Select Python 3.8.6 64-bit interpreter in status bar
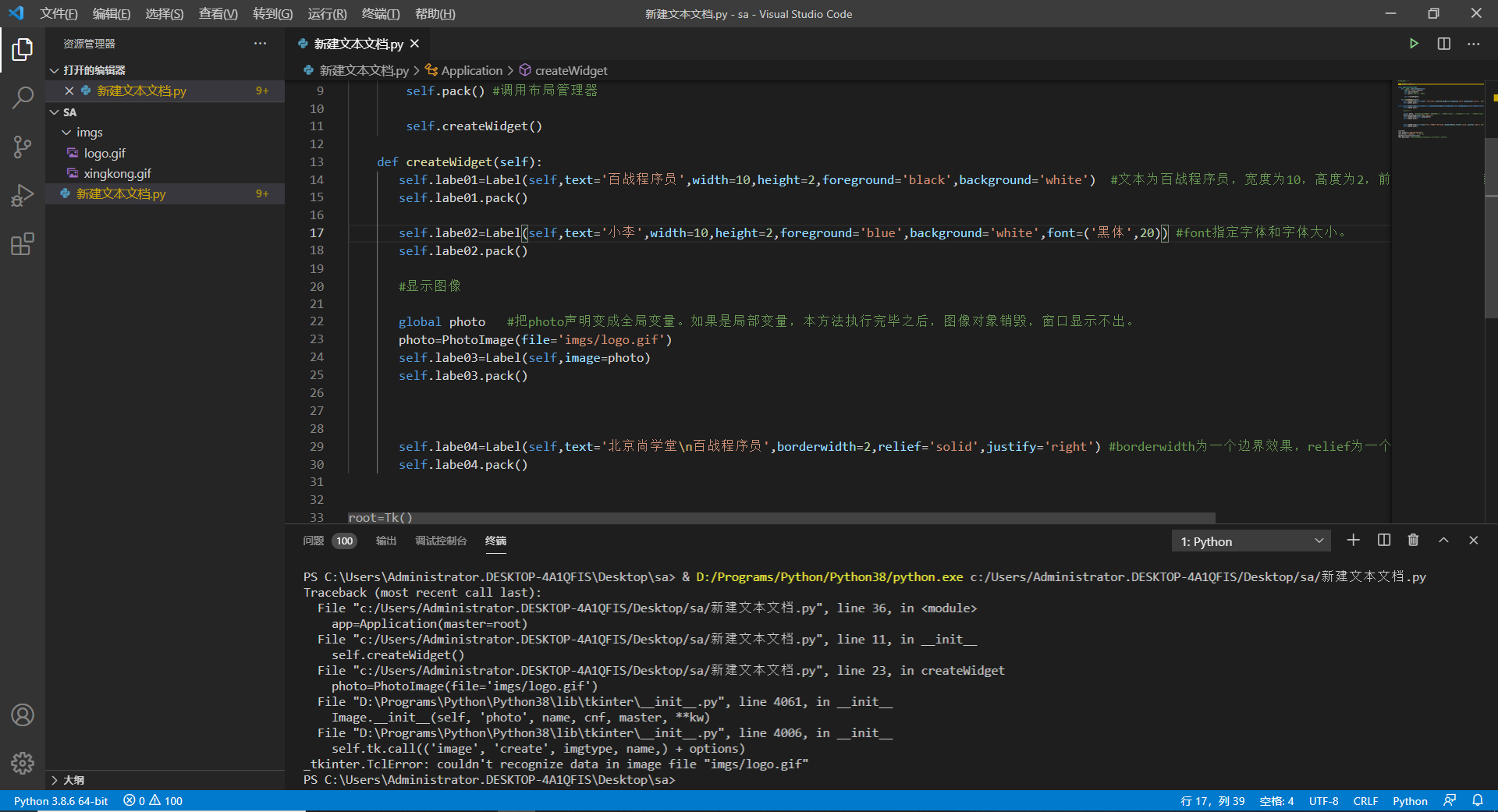Image resolution: width=1498 pixels, height=812 pixels. click(61, 801)
